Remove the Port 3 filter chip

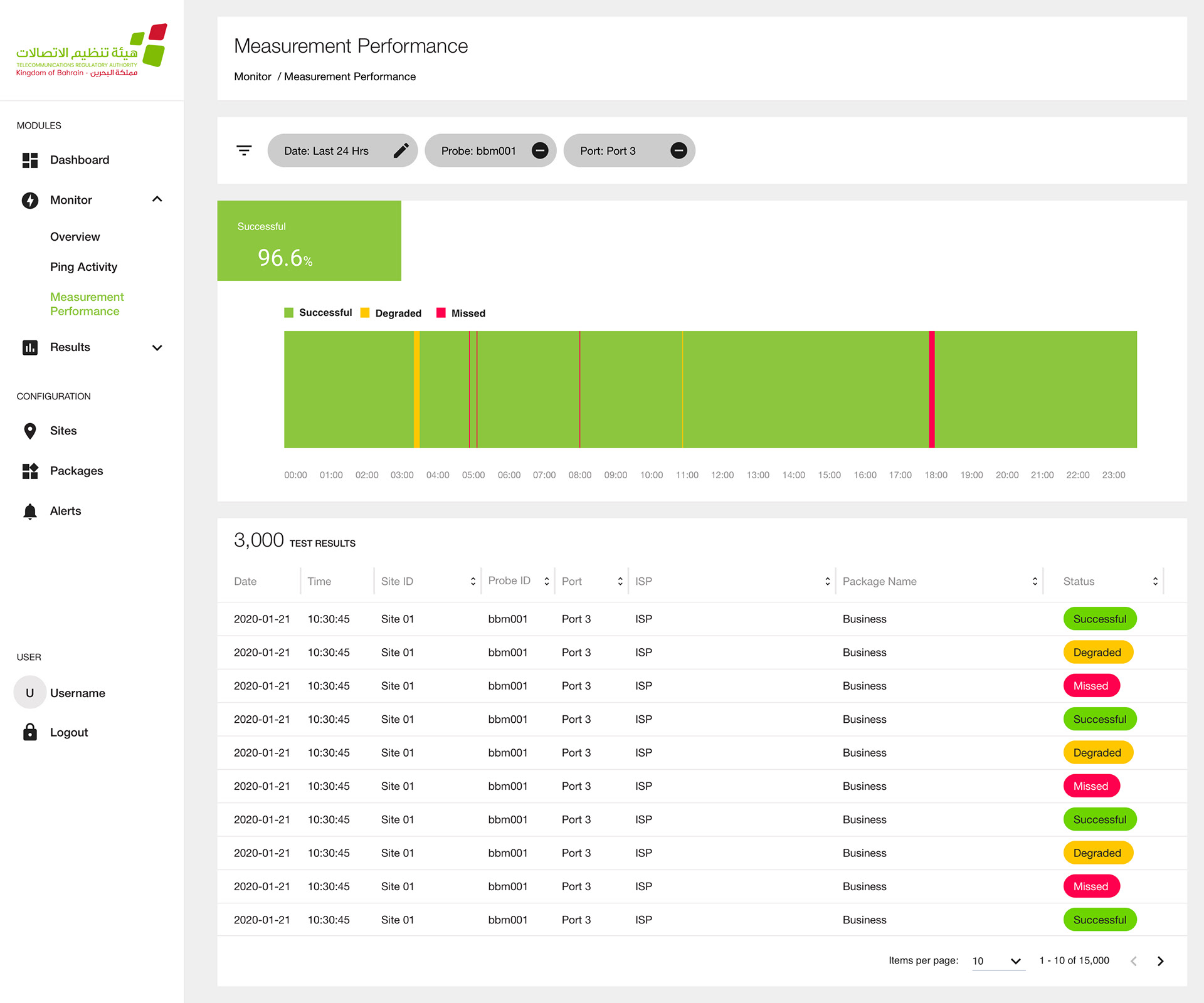pyautogui.click(x=679, y=150)
